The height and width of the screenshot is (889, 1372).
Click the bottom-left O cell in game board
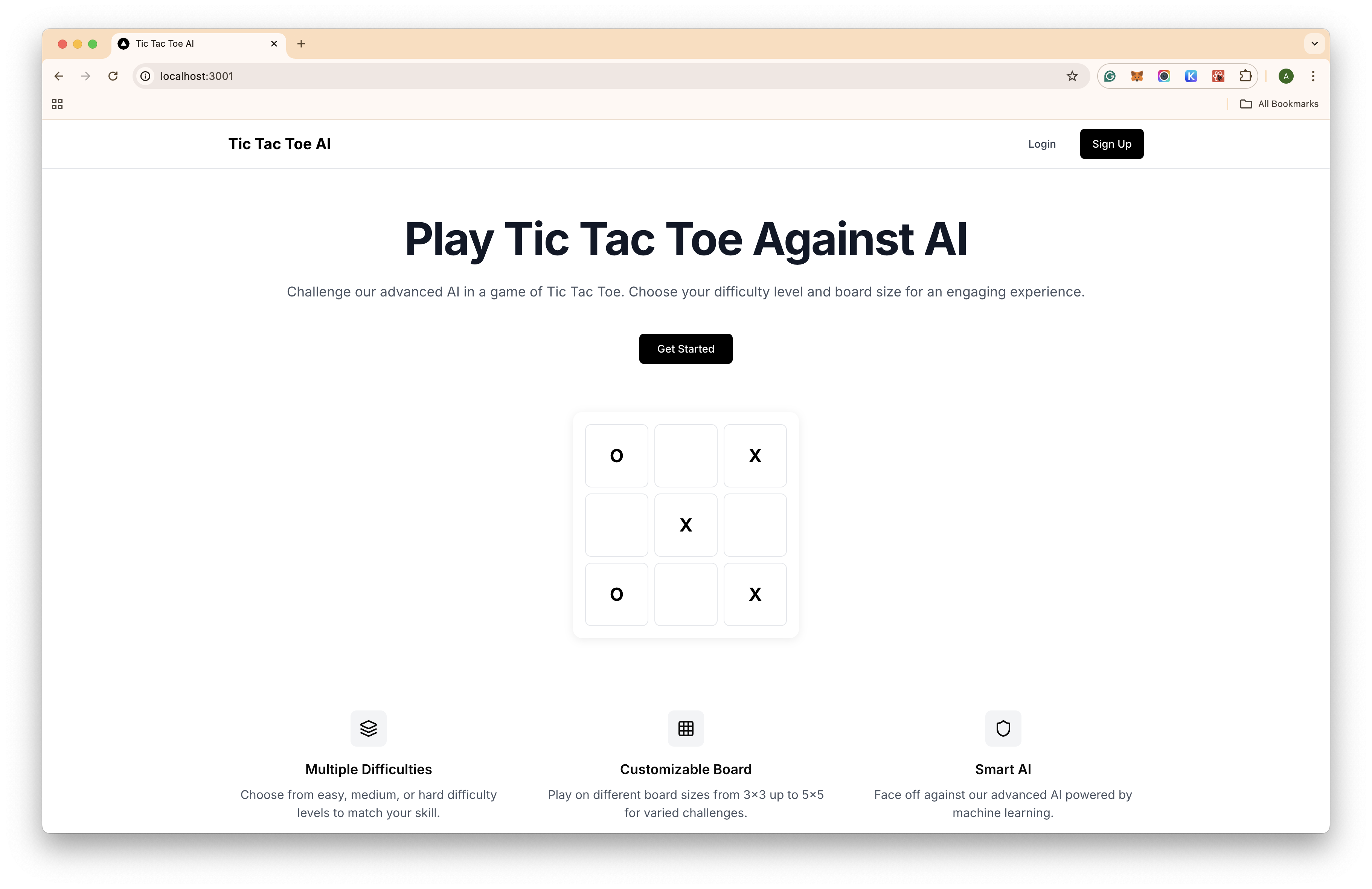617,594
